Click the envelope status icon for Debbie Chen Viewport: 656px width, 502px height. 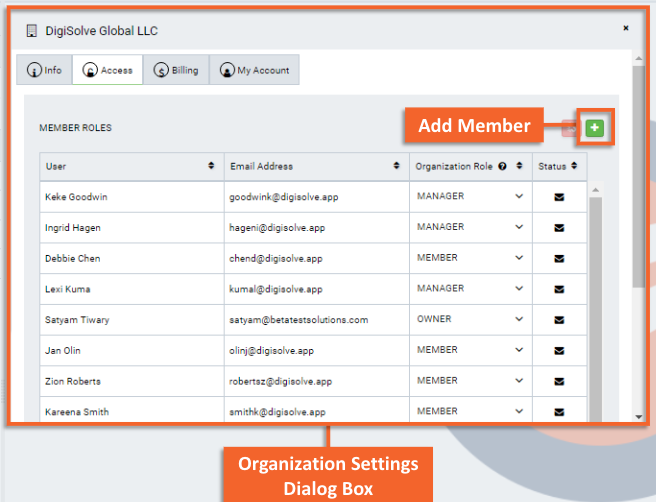559,259
